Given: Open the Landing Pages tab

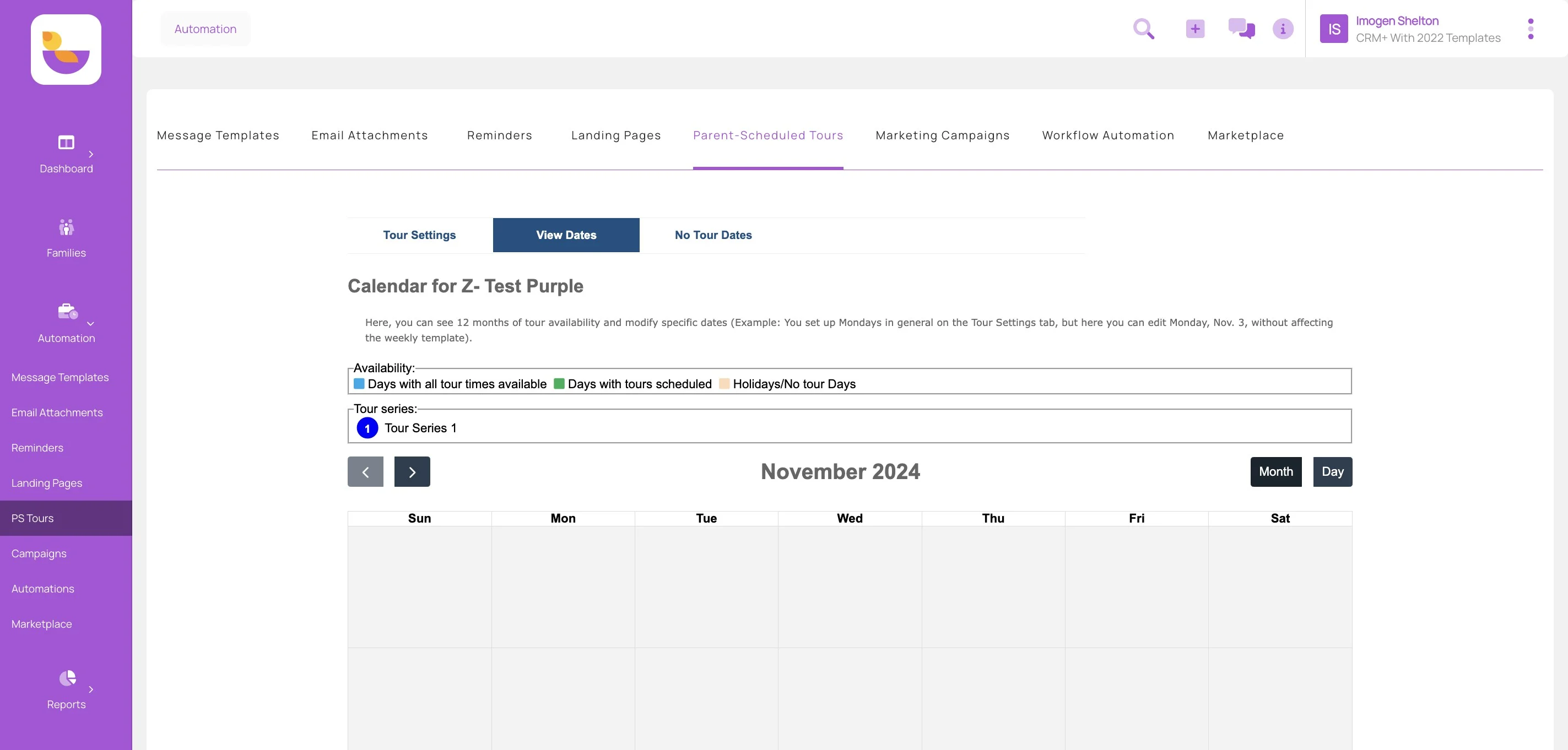Looking at the screenshot, I should coord(615,135).
